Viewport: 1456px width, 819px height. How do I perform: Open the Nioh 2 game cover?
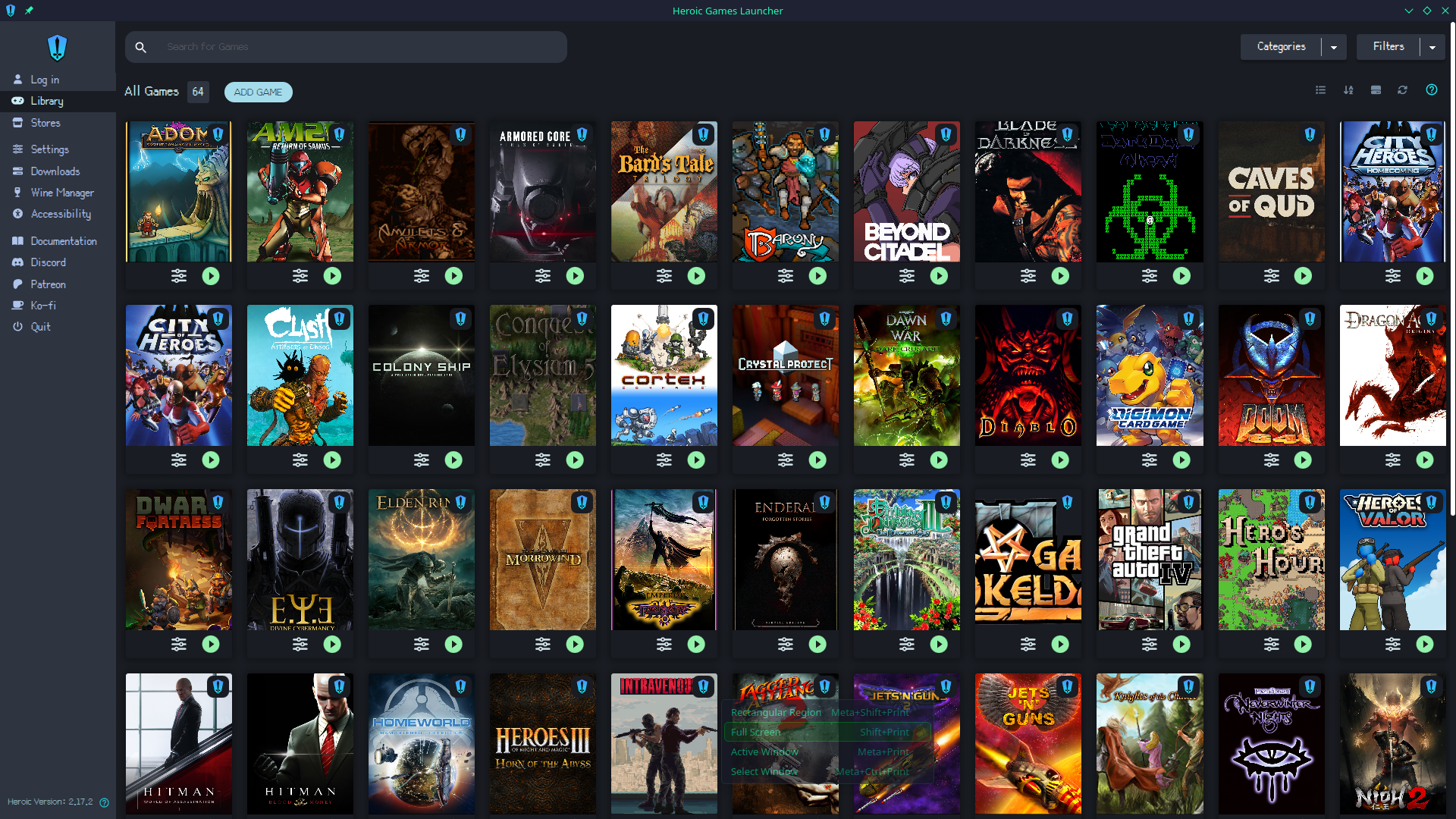point(1392,744)
